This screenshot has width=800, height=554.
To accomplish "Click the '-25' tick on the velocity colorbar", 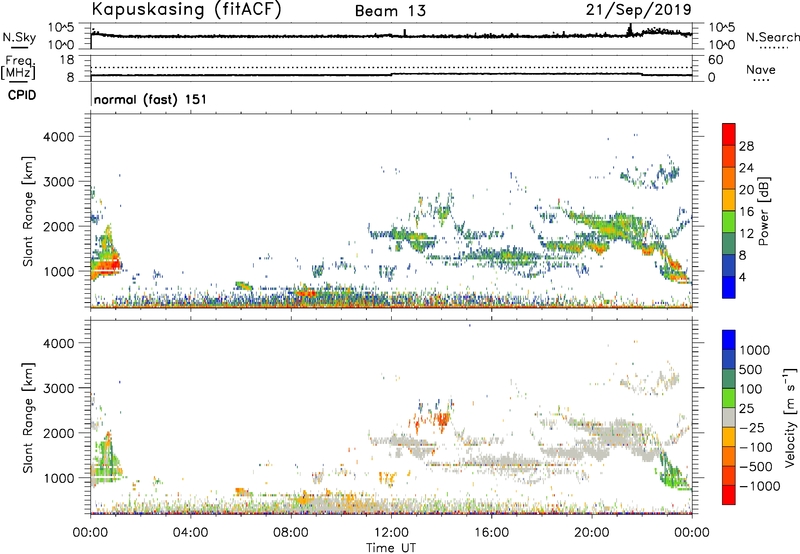I will (x=752, y=427).
